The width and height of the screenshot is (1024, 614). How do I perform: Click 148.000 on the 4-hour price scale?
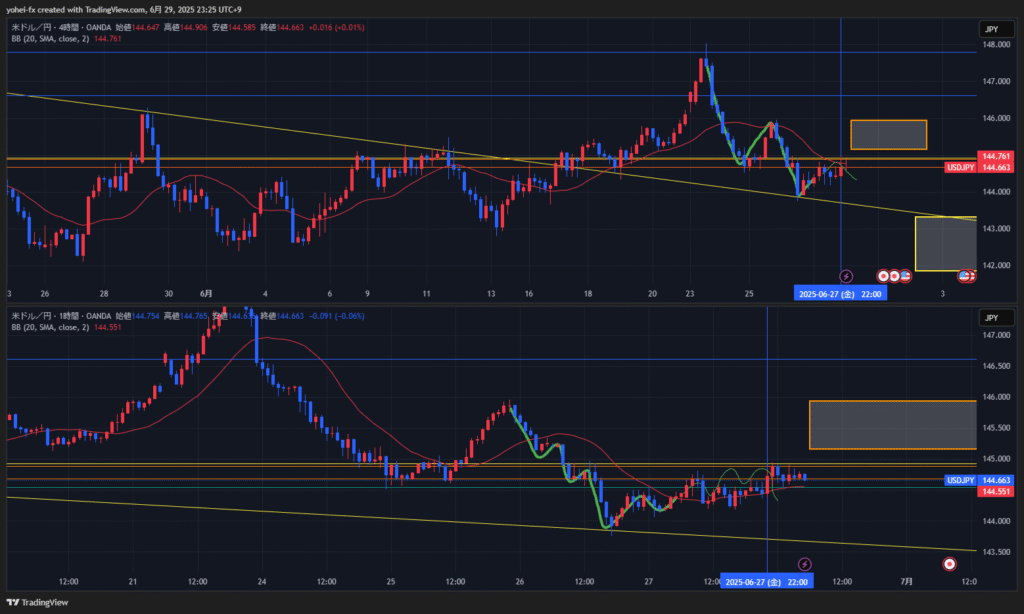[x=996, y=44]
